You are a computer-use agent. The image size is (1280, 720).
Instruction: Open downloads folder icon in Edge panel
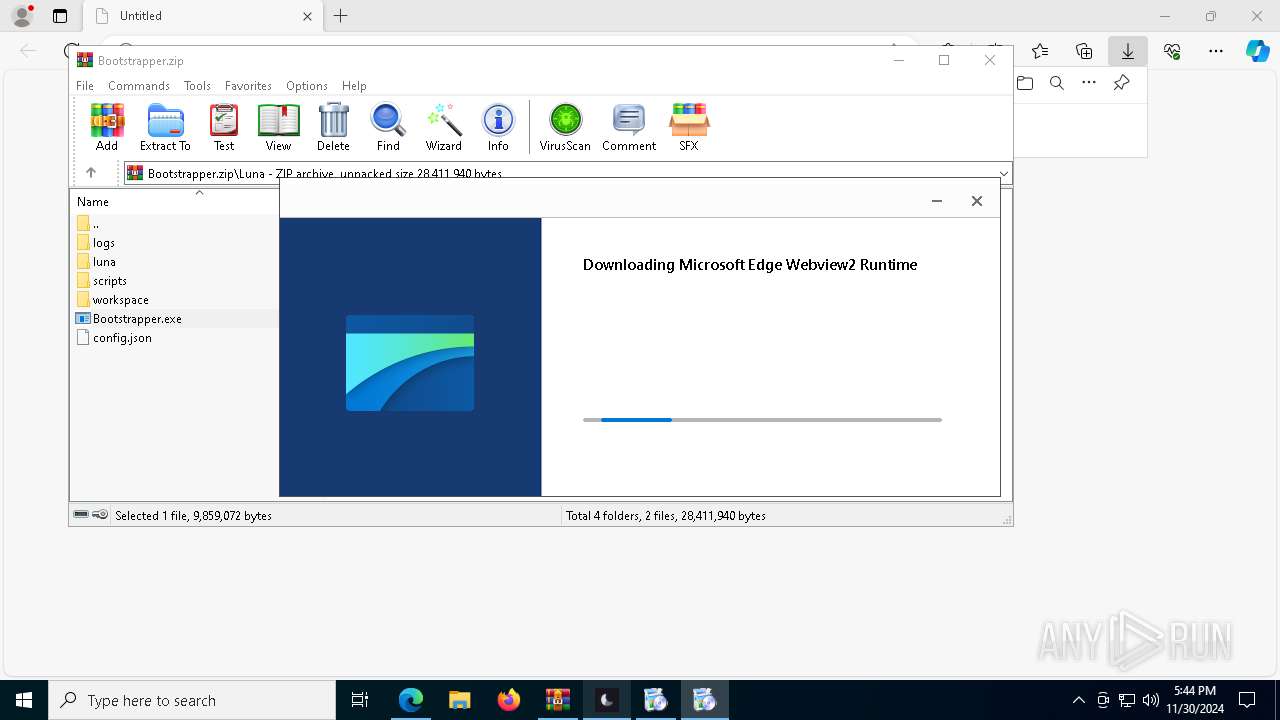point(1025,83)
